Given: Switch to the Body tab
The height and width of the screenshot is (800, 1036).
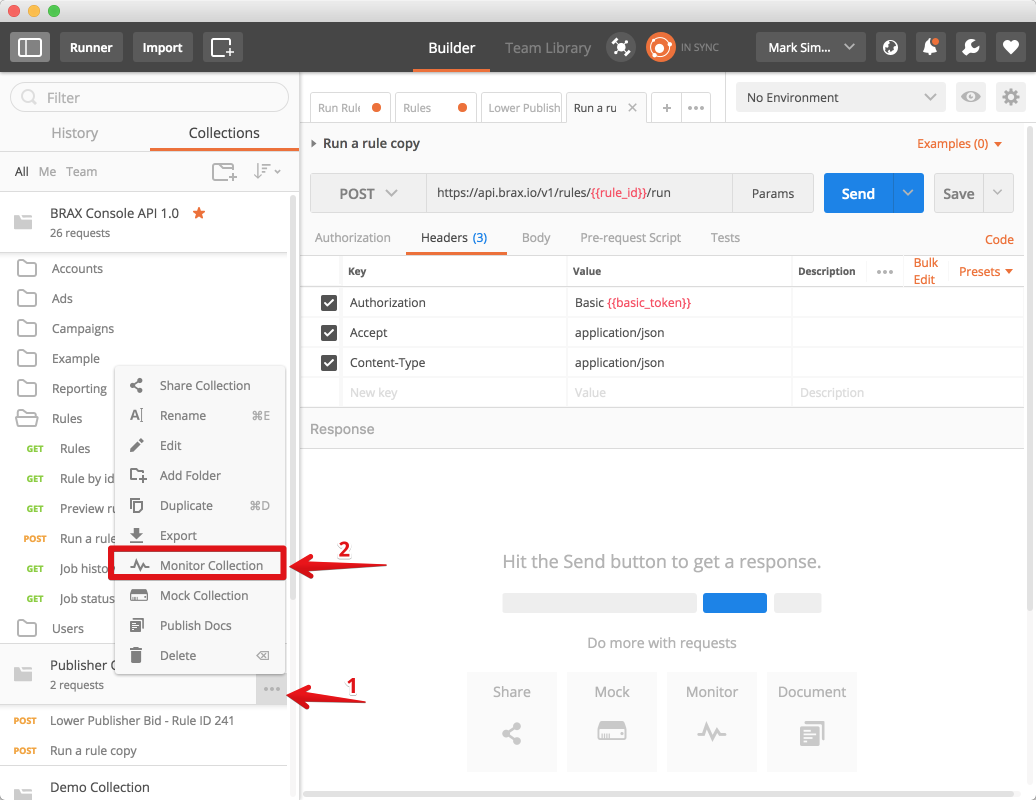Looking at the screenshot, I should 536,238.
